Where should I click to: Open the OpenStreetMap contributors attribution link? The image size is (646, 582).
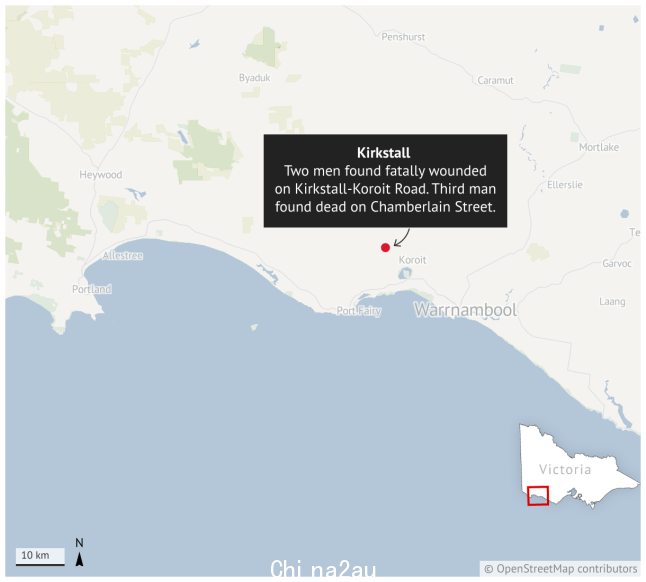coord(561,569)
